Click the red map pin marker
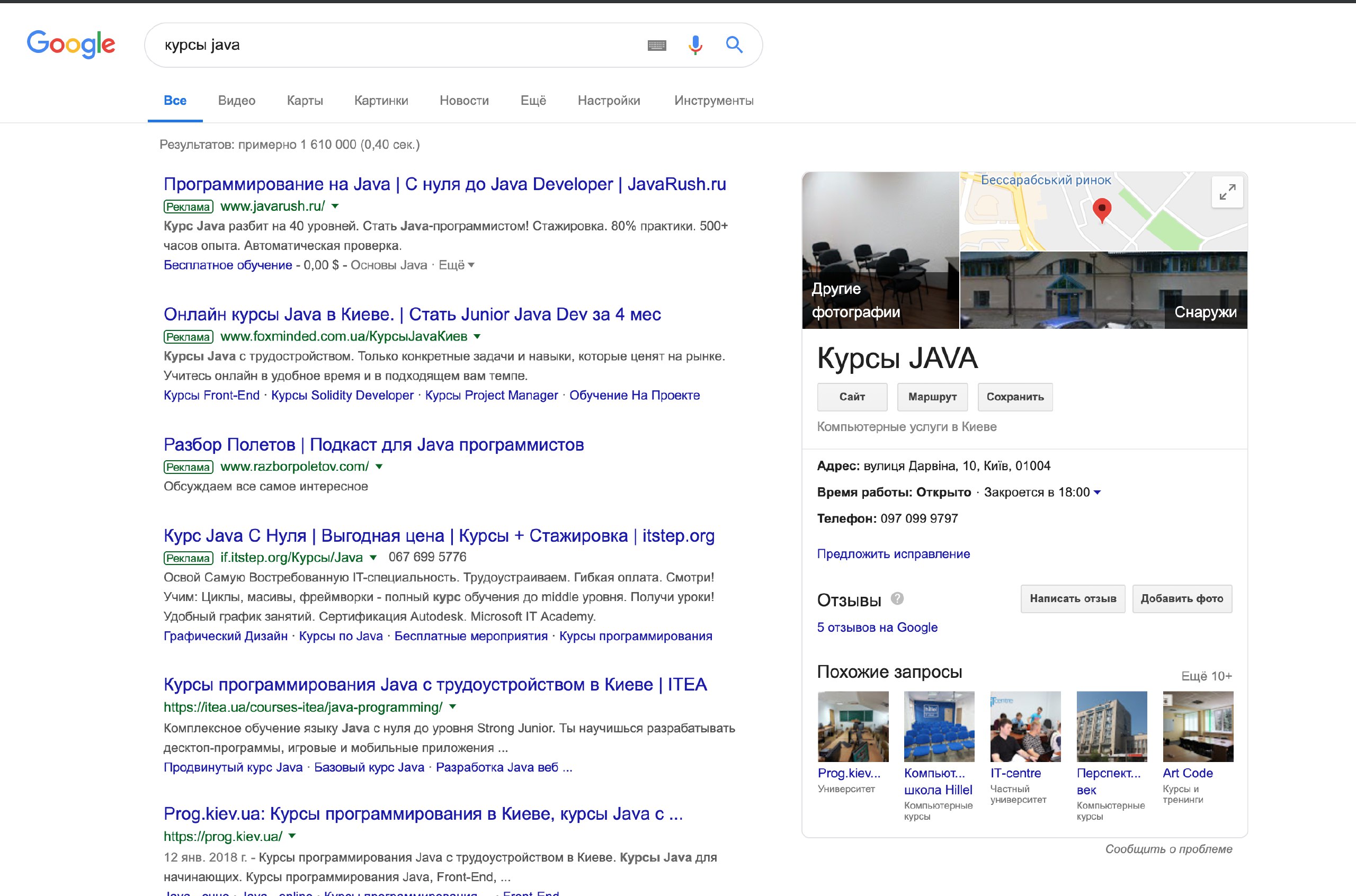The image size is (1356, 896). tap(1102, 210)
